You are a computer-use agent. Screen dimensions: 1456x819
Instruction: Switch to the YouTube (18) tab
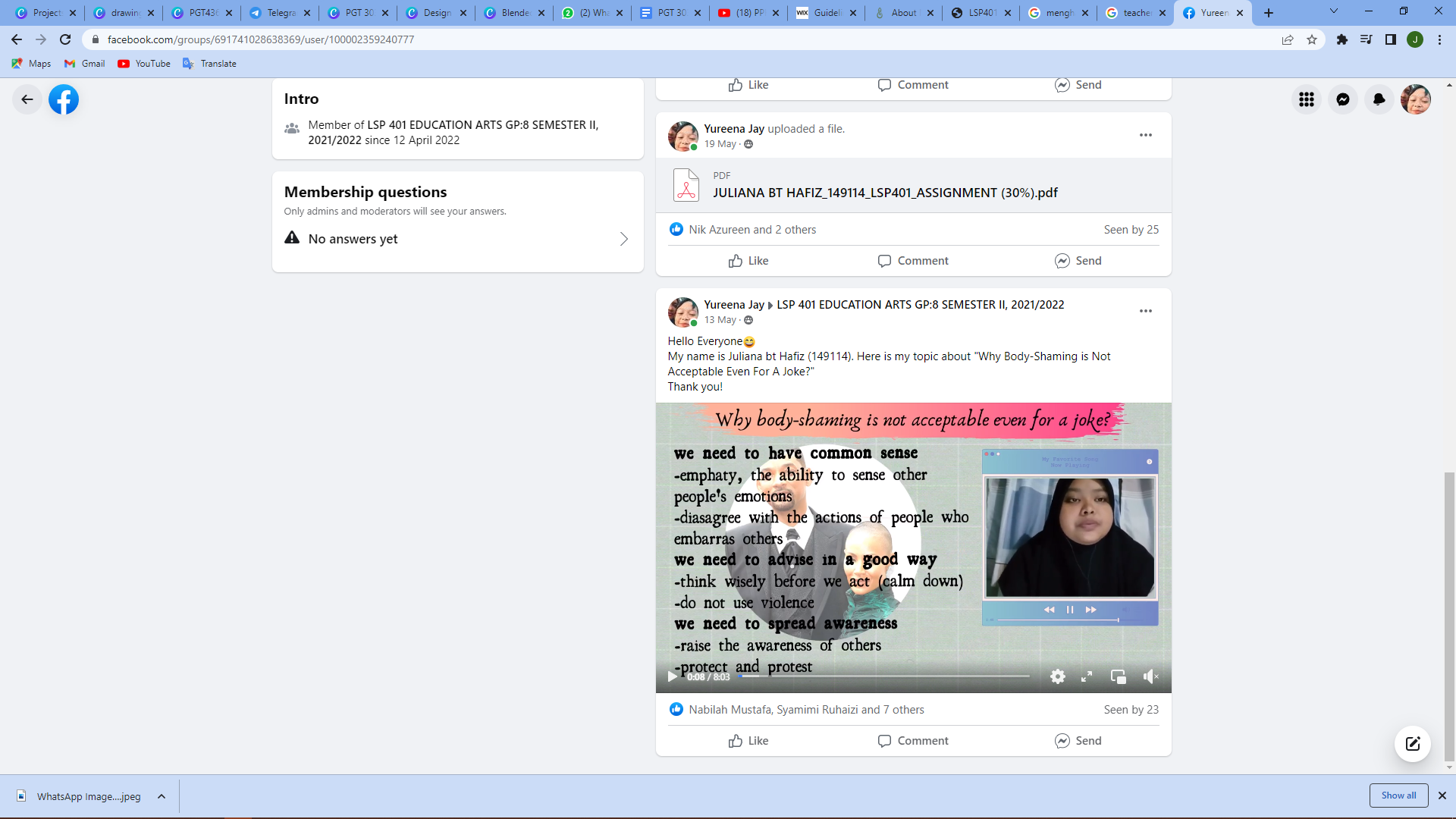pyautogui.click(x=748, y=13)
